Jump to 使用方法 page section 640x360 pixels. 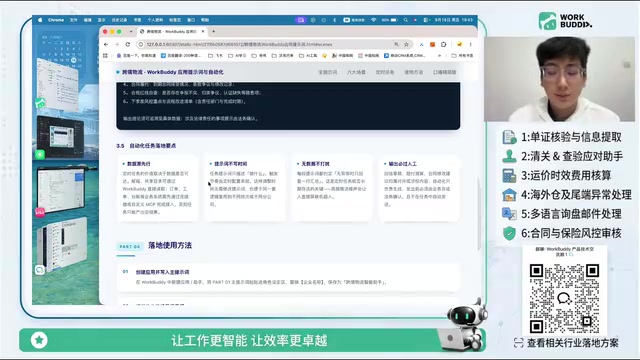pyautogui.click(x=413, y=72)
